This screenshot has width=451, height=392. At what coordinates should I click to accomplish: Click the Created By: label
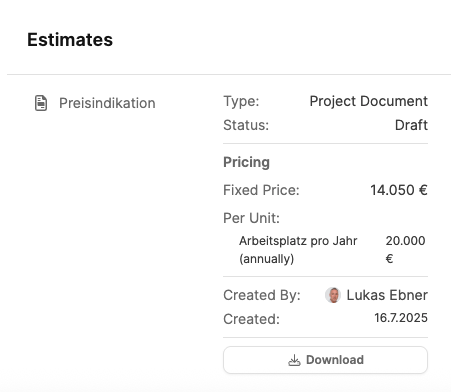262,295
